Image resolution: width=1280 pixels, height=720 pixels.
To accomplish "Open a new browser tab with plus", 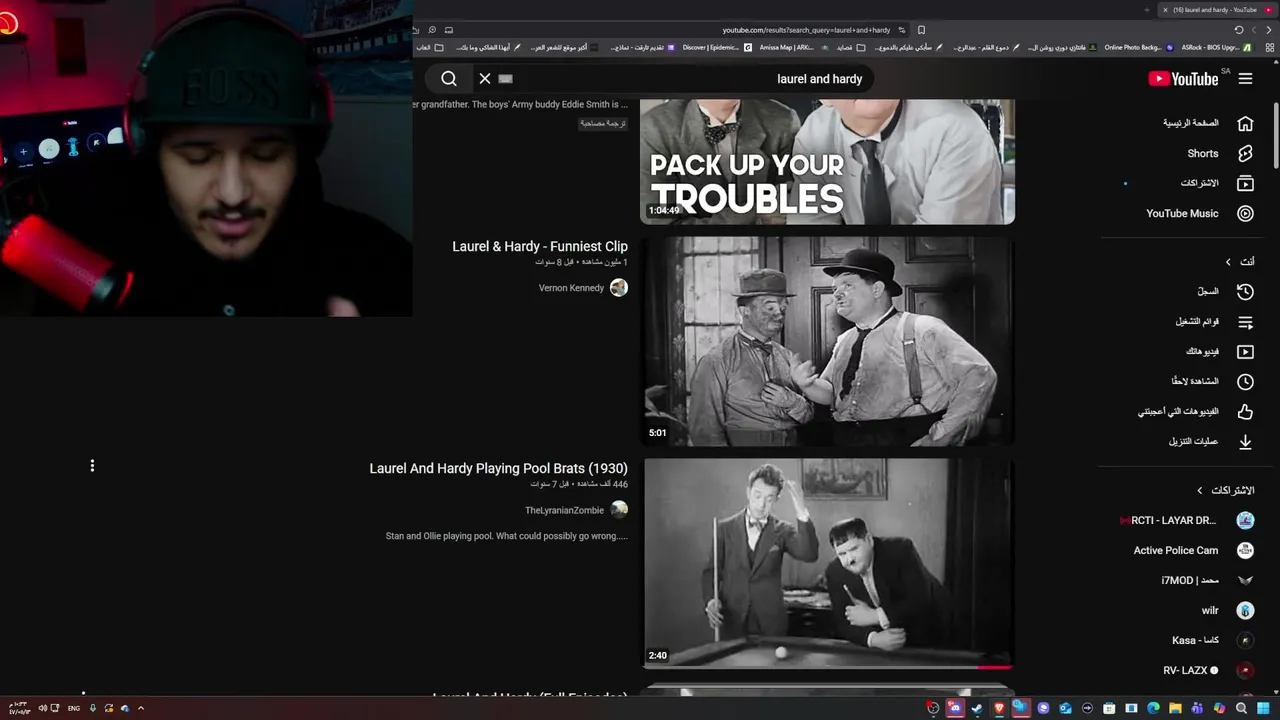I will (1149, 10).
